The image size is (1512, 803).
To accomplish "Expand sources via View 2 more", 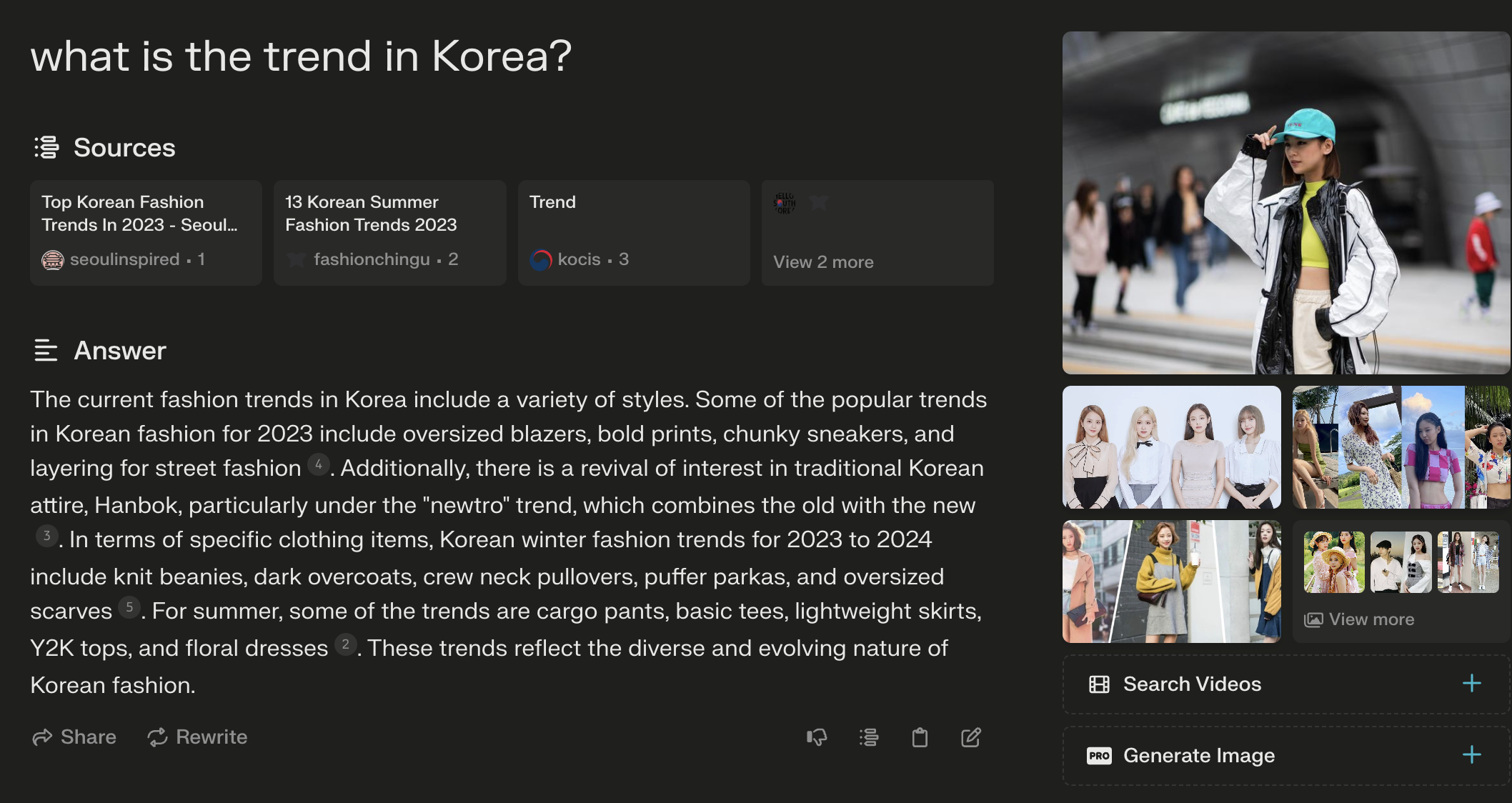I will pos(823,262).
